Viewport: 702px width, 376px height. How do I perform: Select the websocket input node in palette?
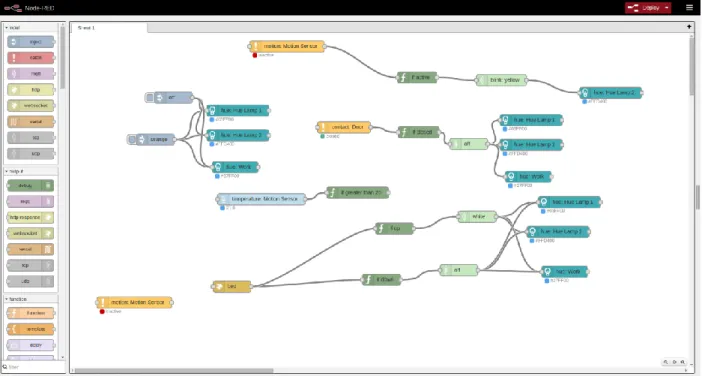pos(31,106)
